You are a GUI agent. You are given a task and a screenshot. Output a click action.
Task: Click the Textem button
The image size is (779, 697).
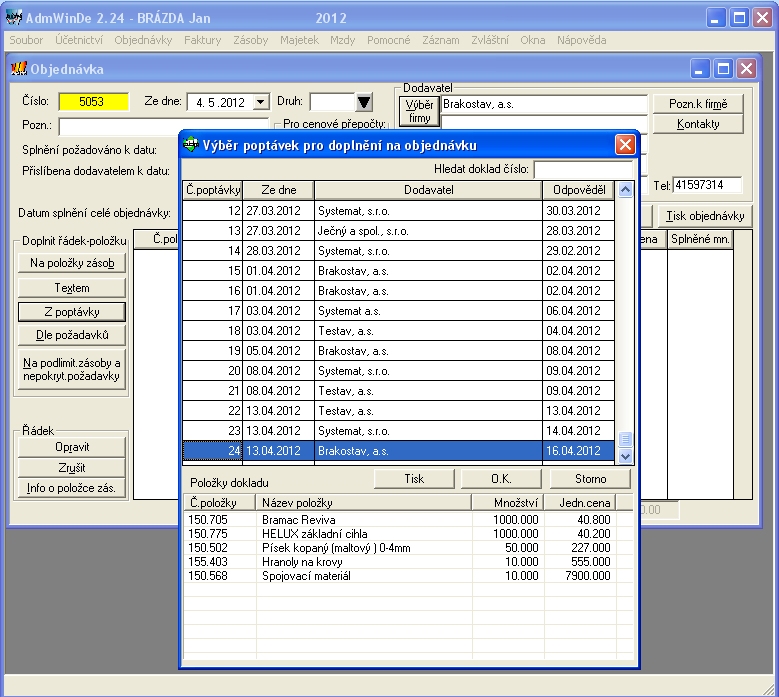pyautogui.click(x=72, y=288)
